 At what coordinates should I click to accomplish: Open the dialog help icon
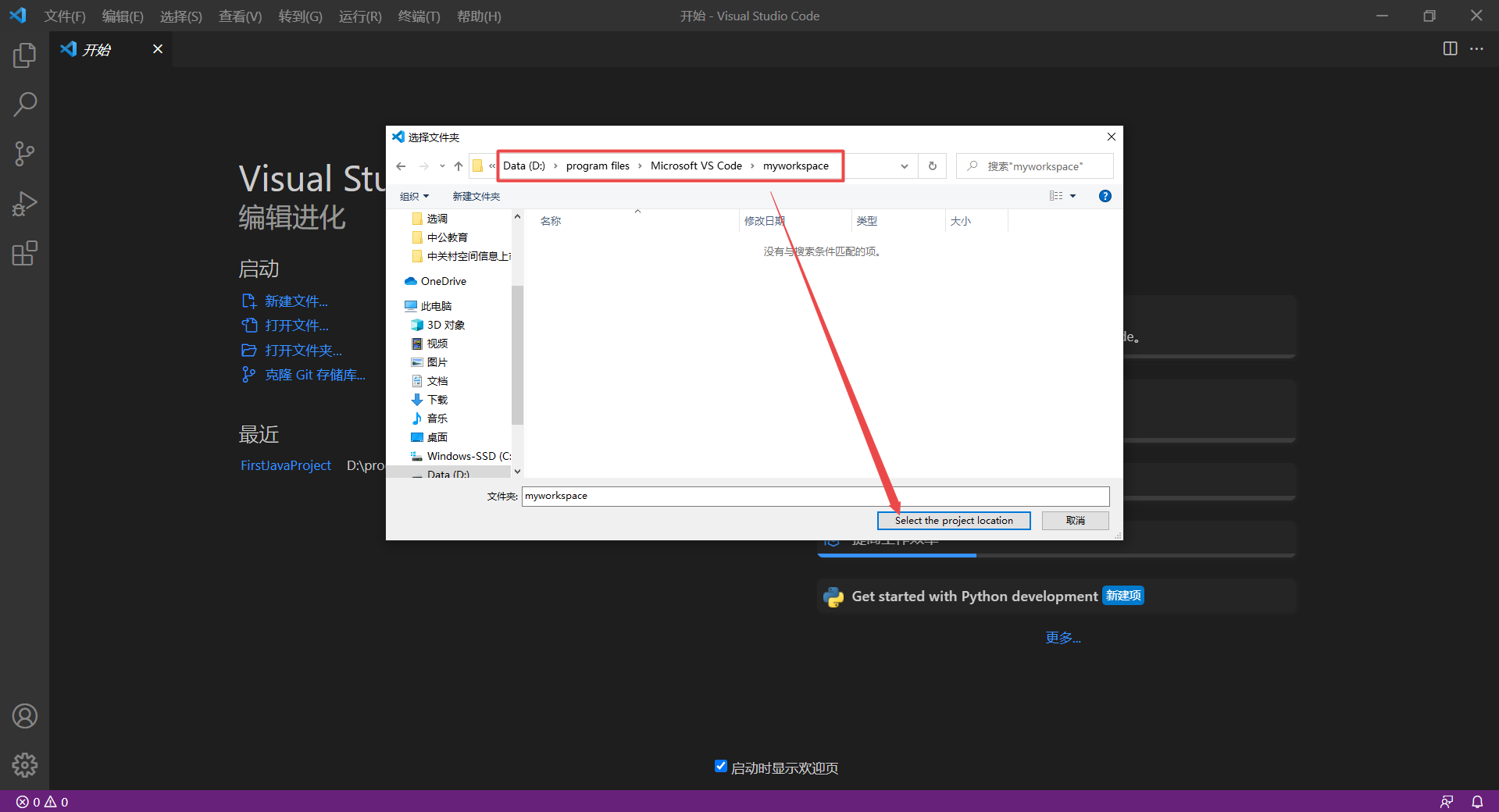tap(1105, 196)
